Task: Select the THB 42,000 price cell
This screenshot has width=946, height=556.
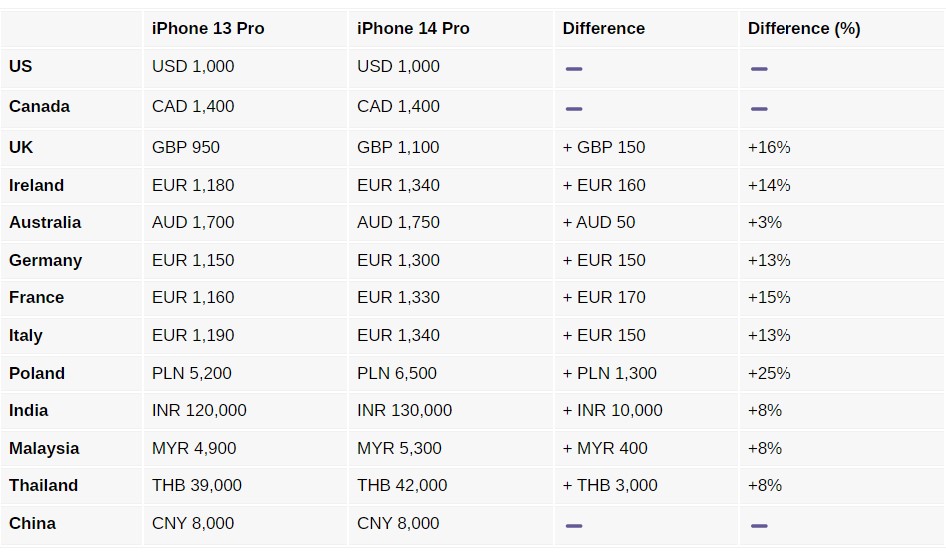Action: tap(402, 485)
